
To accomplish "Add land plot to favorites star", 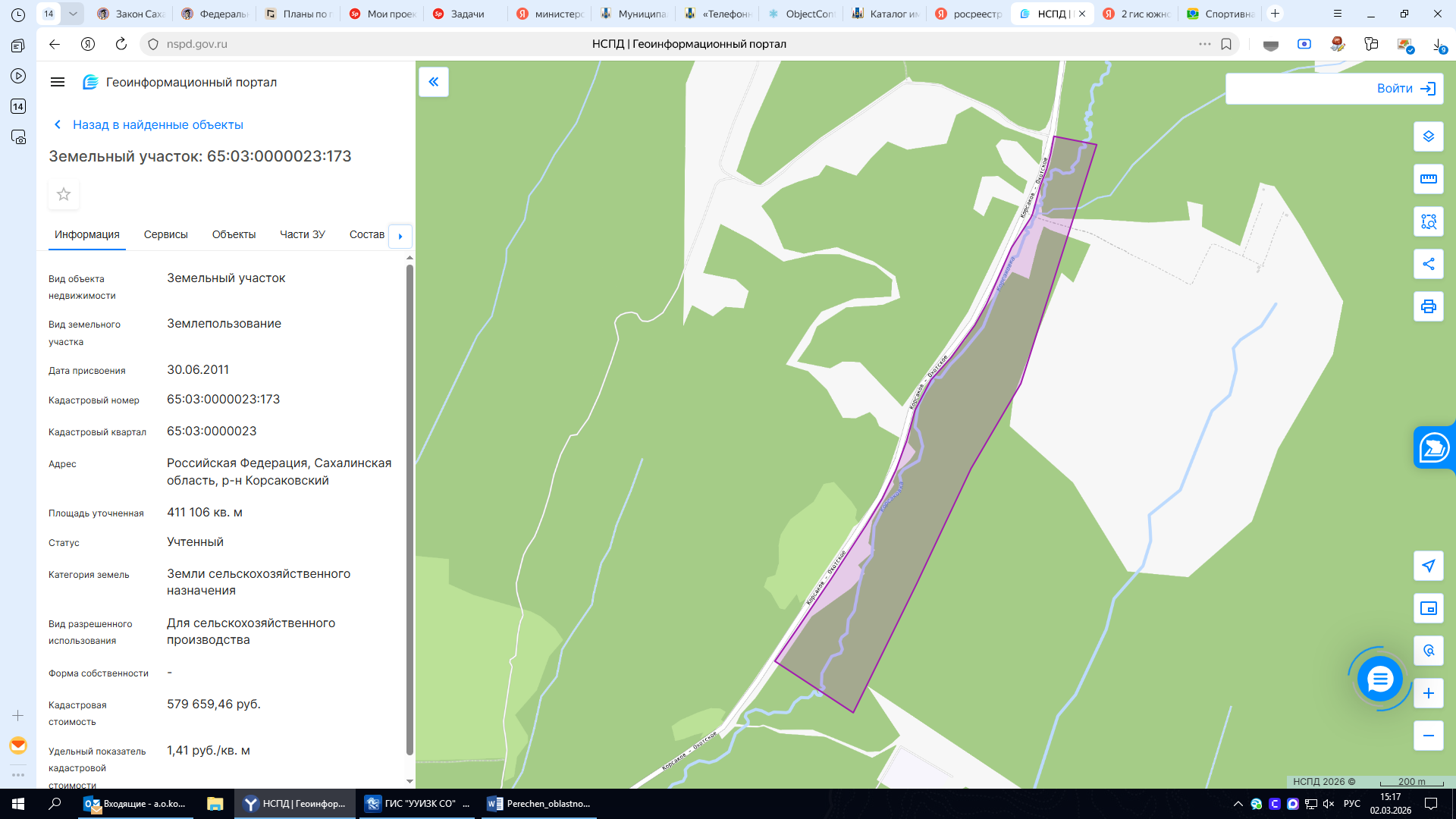I will tap(64, 194).
